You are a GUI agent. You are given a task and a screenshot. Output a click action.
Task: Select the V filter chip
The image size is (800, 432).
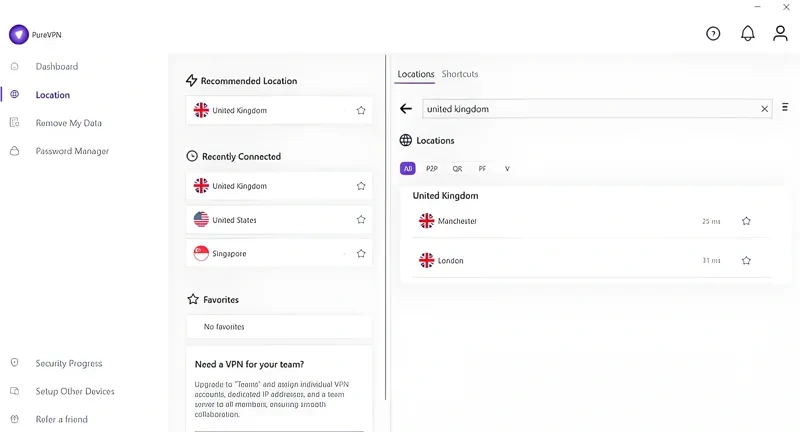click(x=507, y=168)
